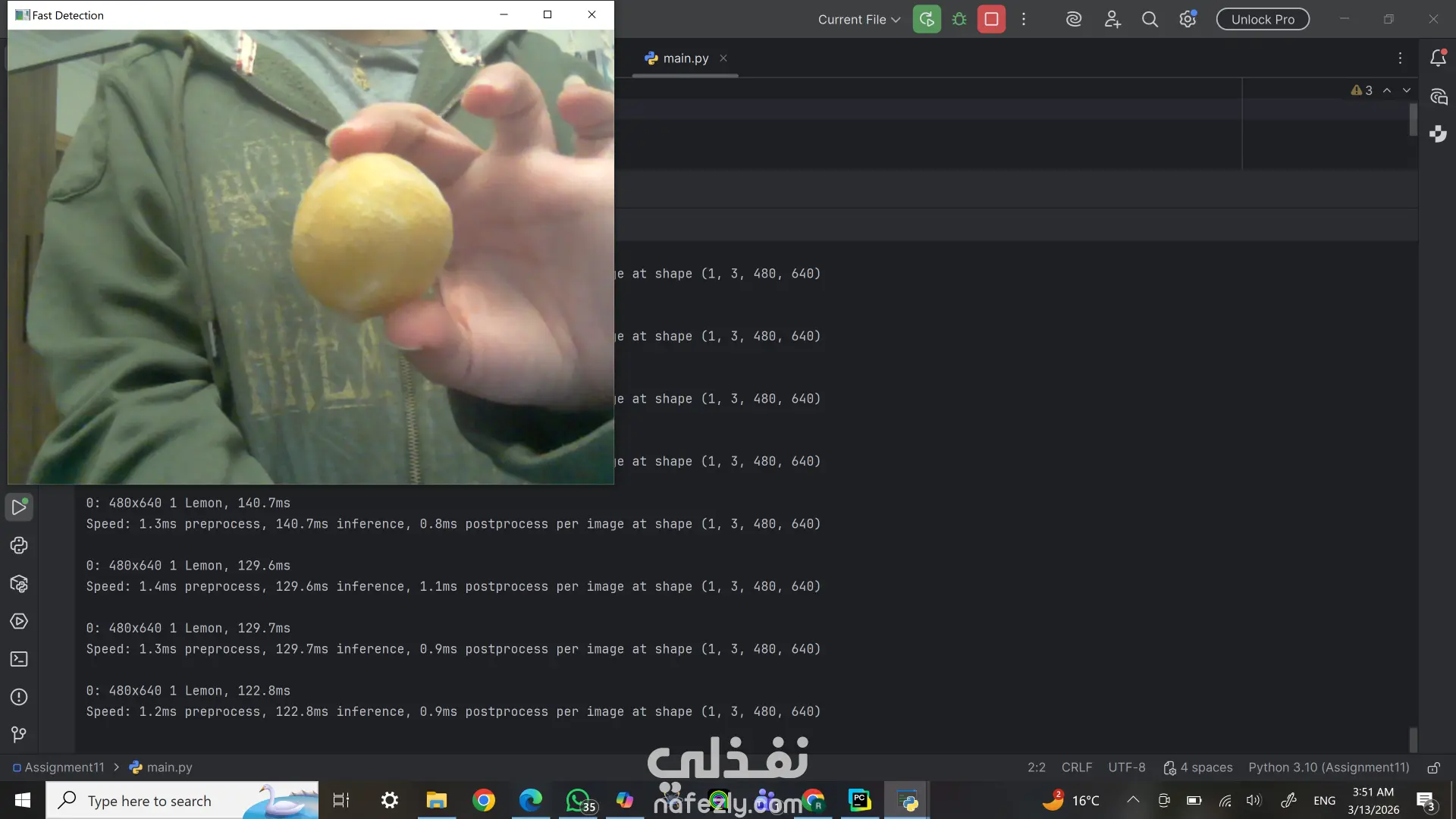Click the Rerun main.py button
The image size is (1456, 819).
tap(926, 20)
